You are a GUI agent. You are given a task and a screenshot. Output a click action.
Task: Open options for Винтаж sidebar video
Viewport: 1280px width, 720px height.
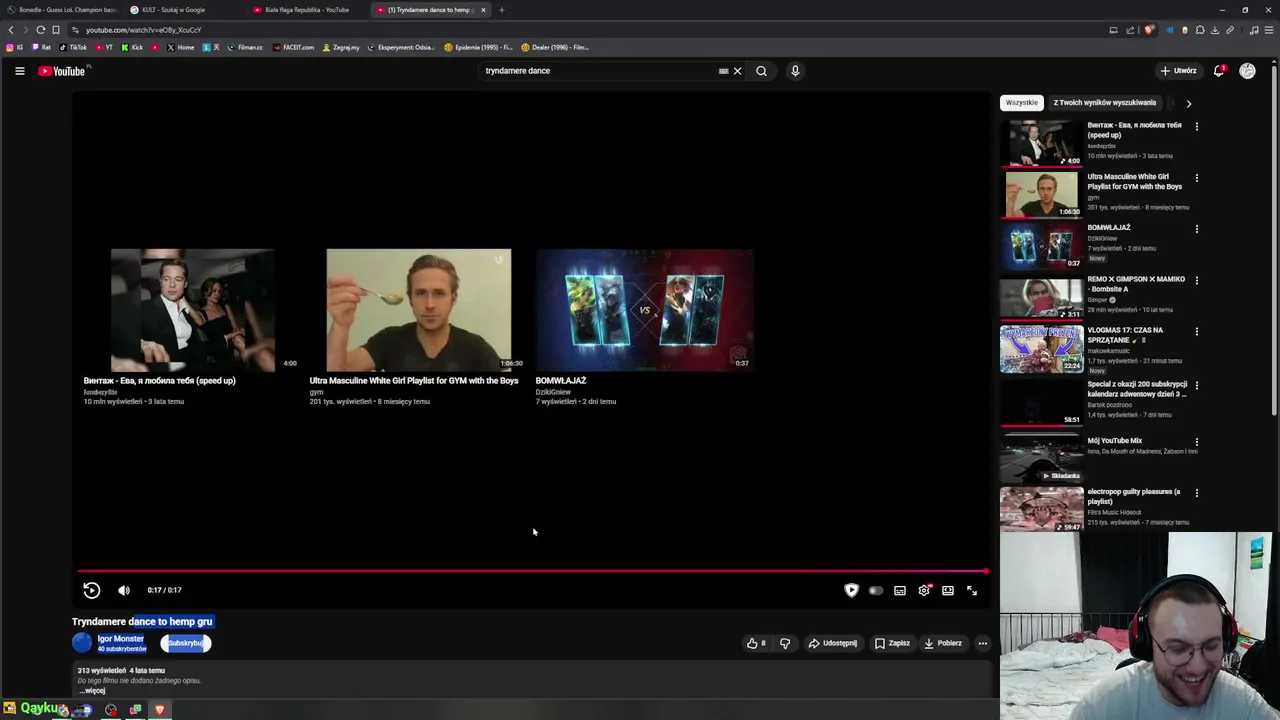(x=1196, y=127)
